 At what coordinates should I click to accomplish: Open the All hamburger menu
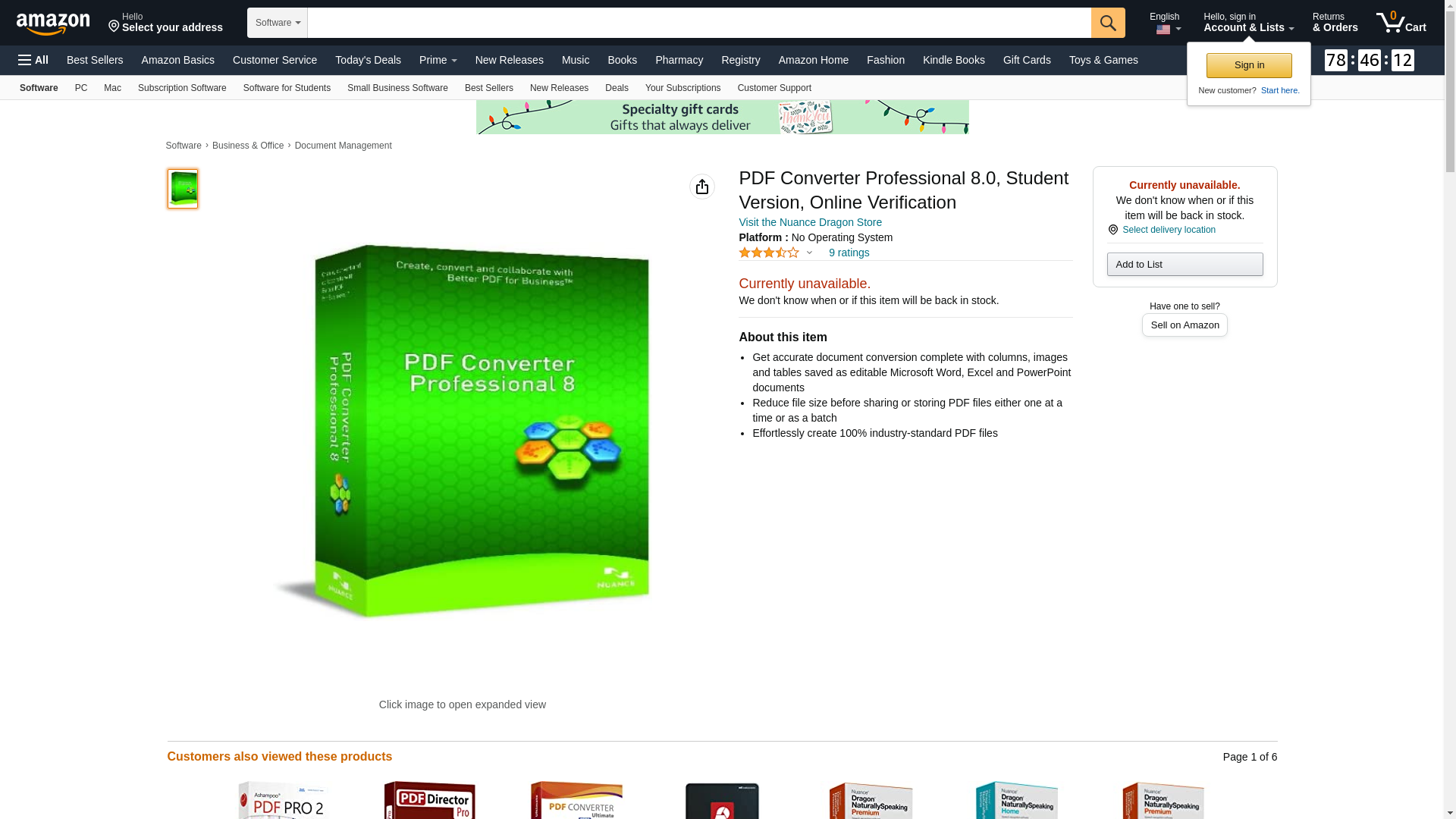click(x=33, y=60)
